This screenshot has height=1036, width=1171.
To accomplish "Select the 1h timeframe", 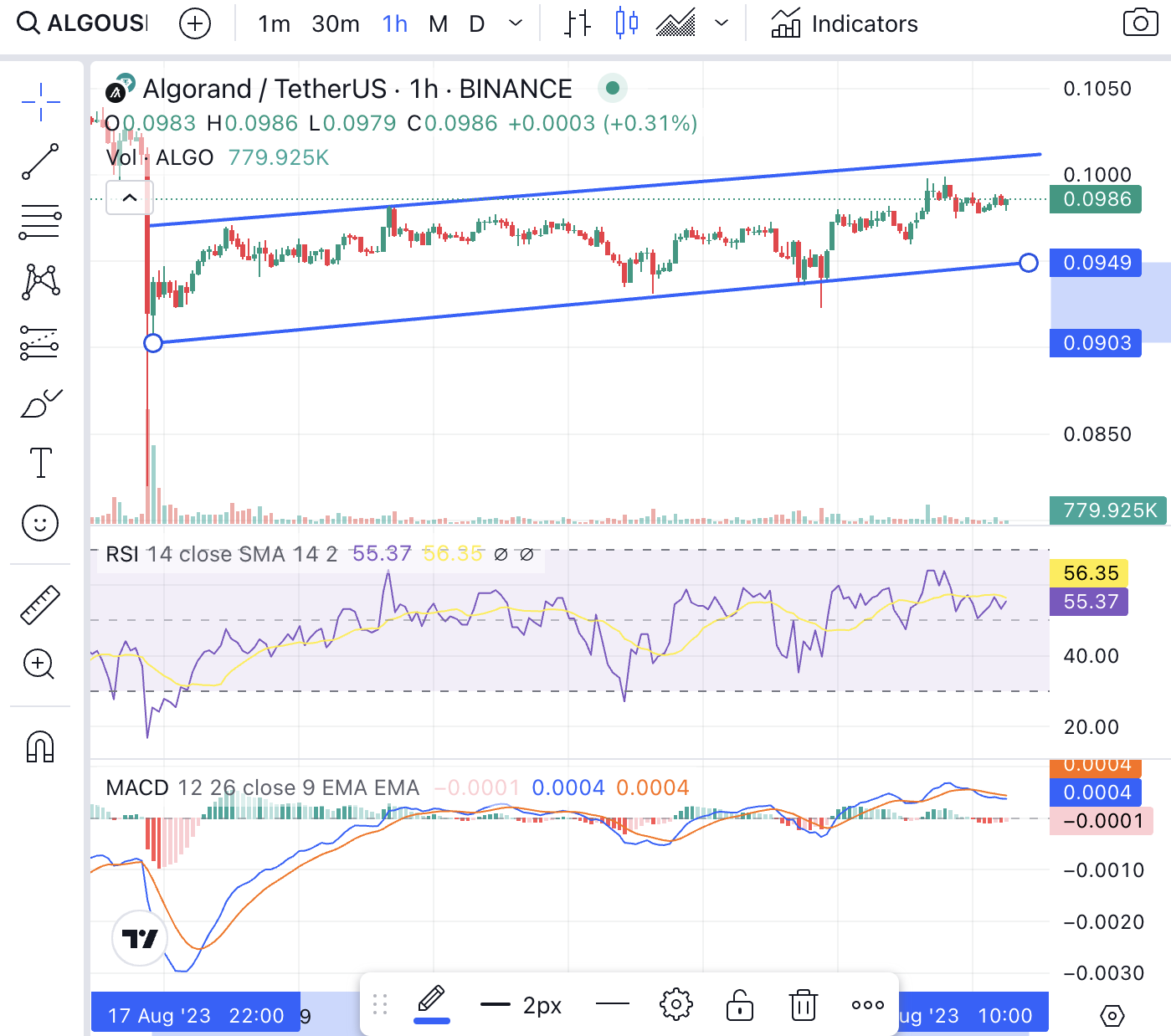I will click(395, 23).
